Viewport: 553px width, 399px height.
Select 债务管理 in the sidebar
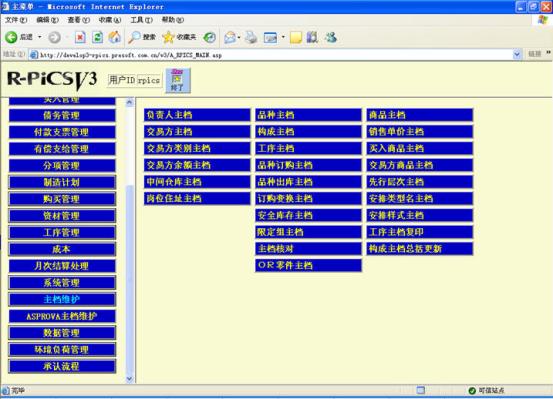tap(62, 115)
